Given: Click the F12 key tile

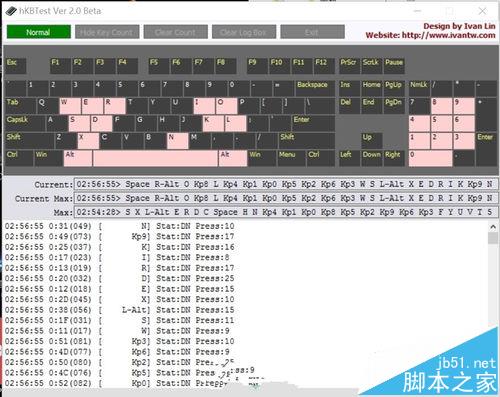Looking at the screenshot, I should coord(324,66).
